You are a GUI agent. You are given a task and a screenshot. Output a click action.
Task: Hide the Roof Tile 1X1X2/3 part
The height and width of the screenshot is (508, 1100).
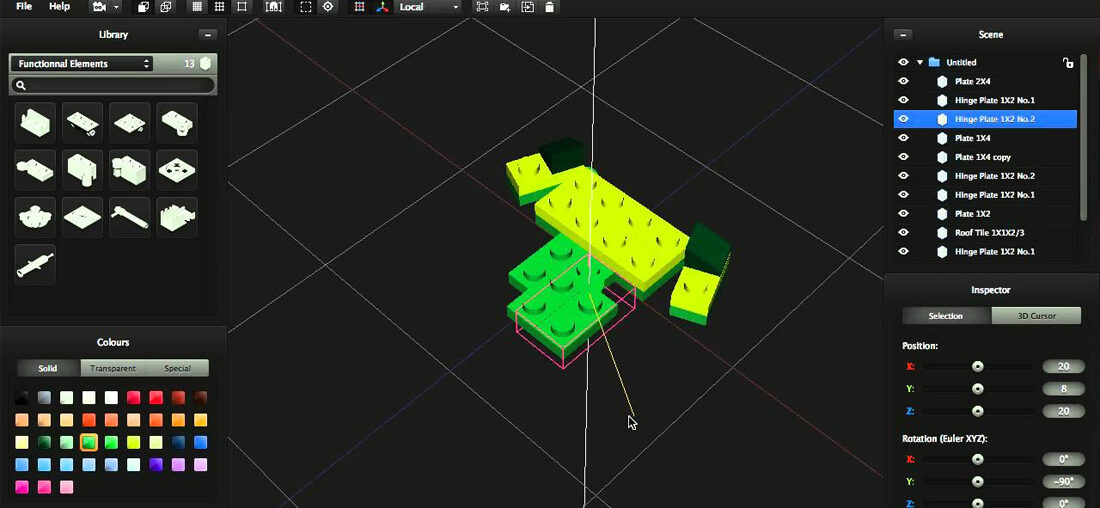[x=904, y=232]
